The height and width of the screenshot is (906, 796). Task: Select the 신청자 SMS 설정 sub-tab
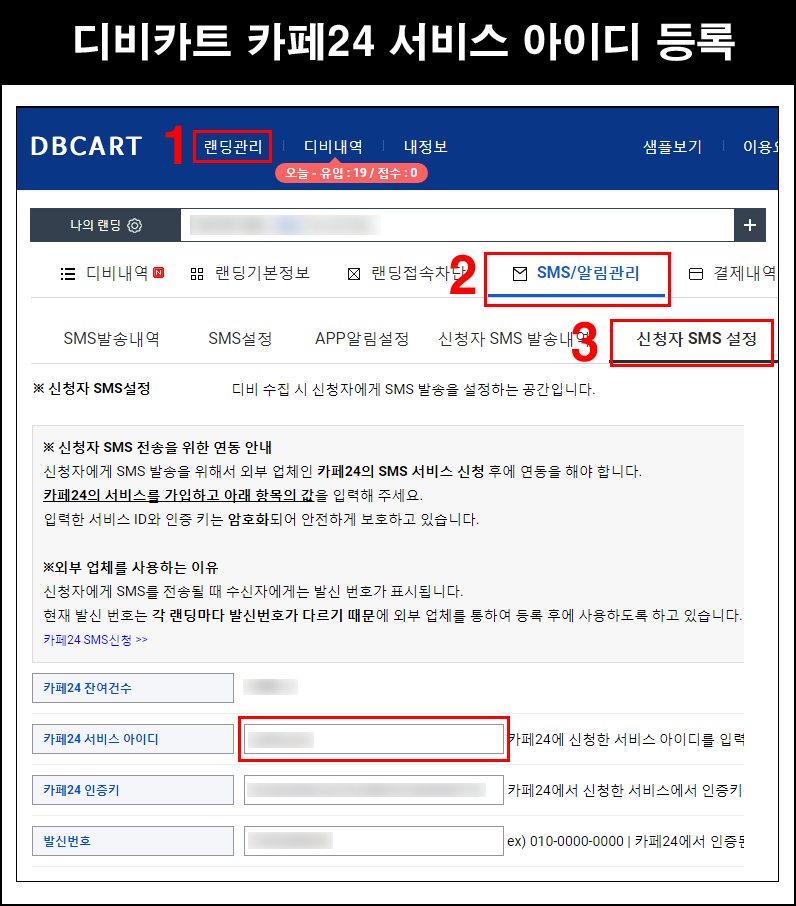point(696,339)
